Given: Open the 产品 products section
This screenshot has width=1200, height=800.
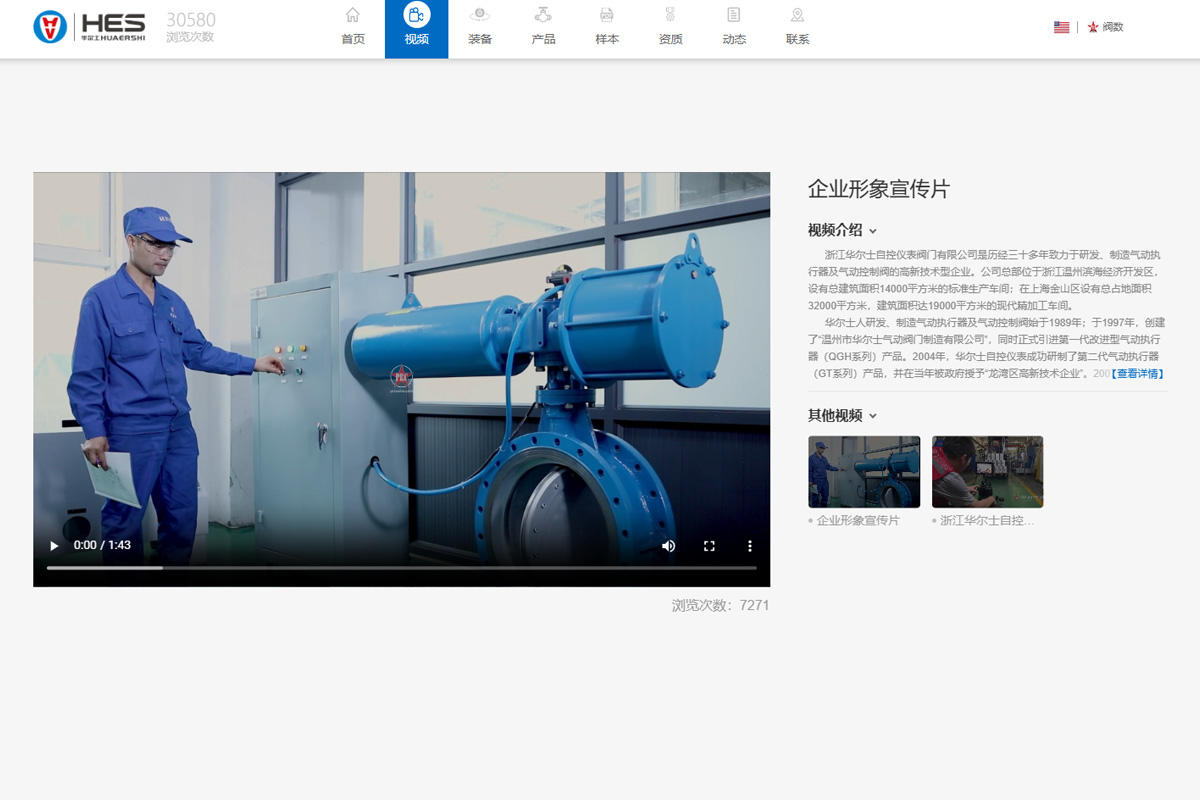Looking at the screenshot, I should click(x=543, y=28).
